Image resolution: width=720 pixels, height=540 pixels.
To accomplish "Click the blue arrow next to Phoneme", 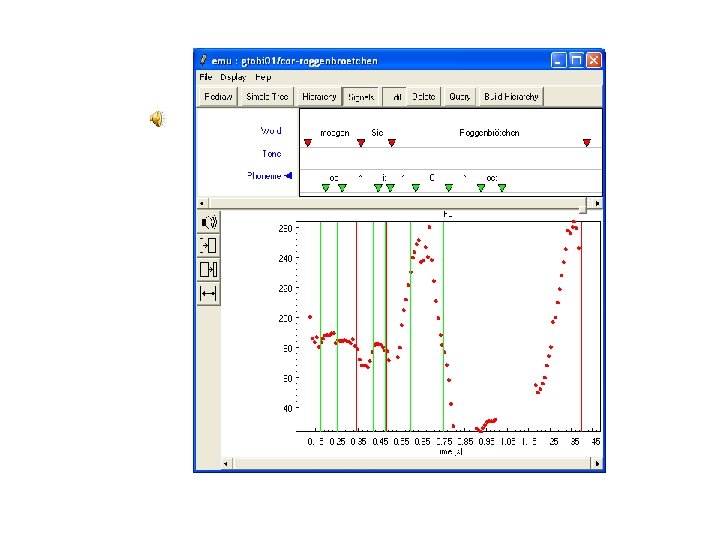I will tap(288, 175).
